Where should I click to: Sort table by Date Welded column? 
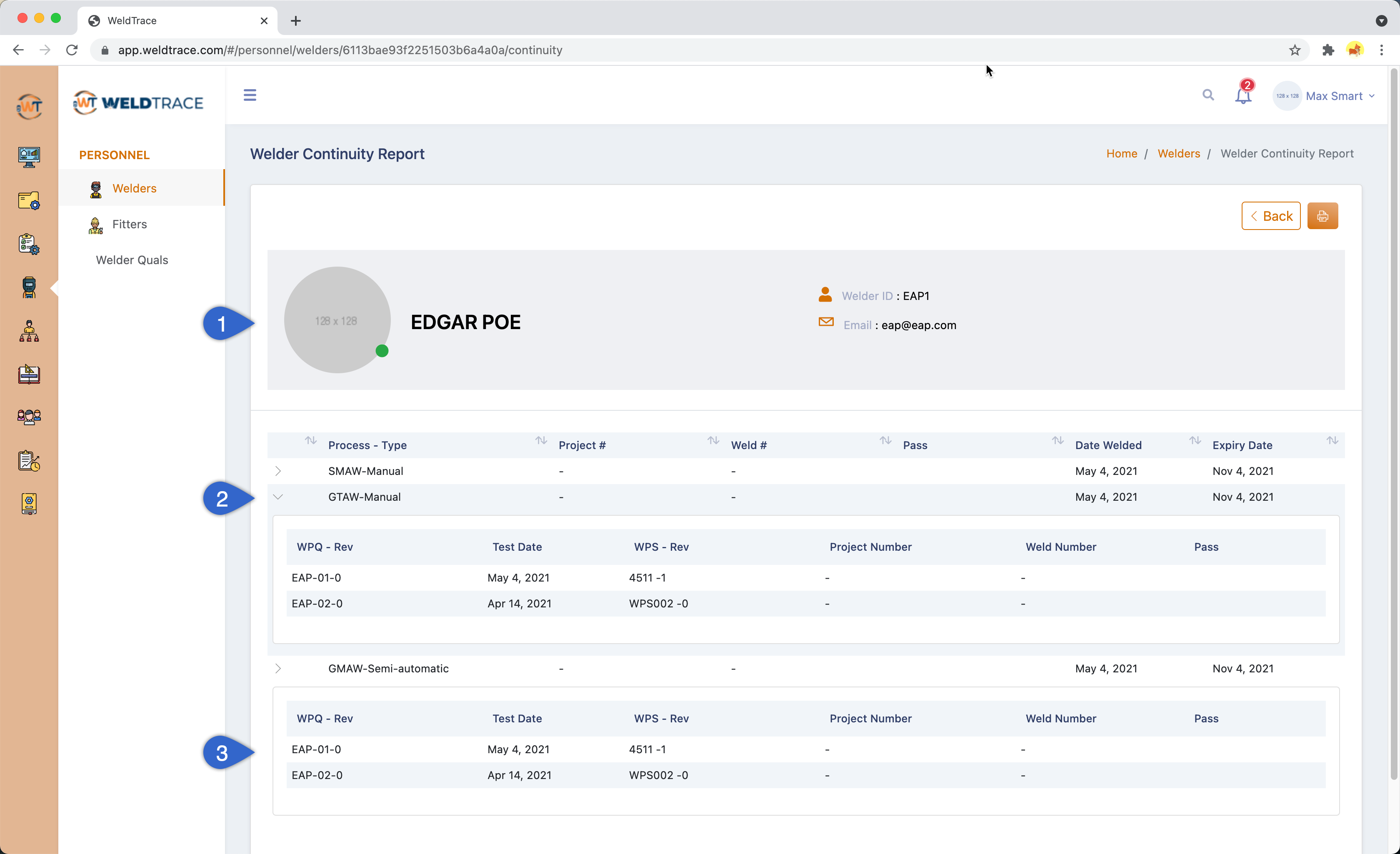coord(1108,445)
